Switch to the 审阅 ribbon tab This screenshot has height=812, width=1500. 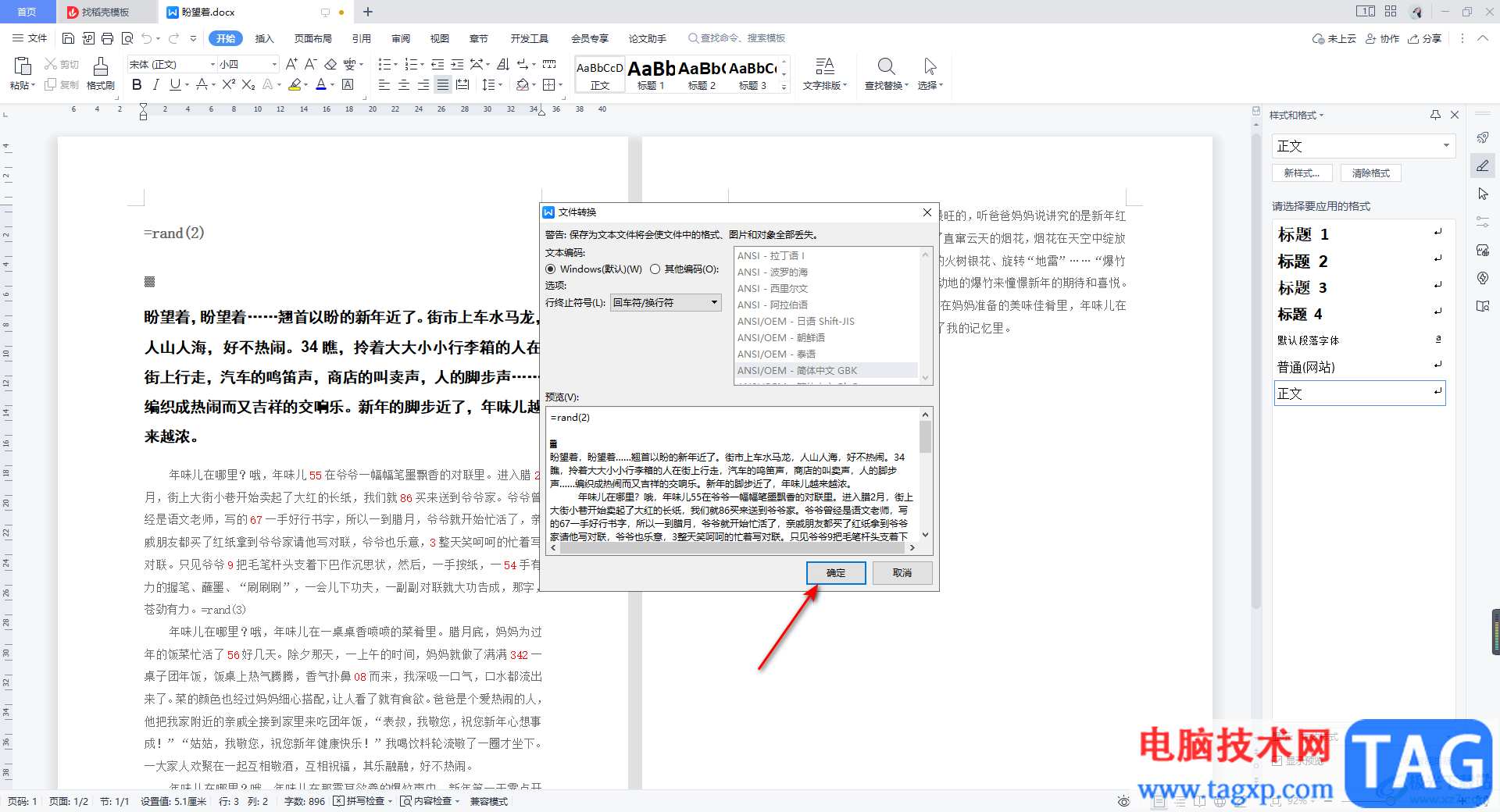(401, 38)
